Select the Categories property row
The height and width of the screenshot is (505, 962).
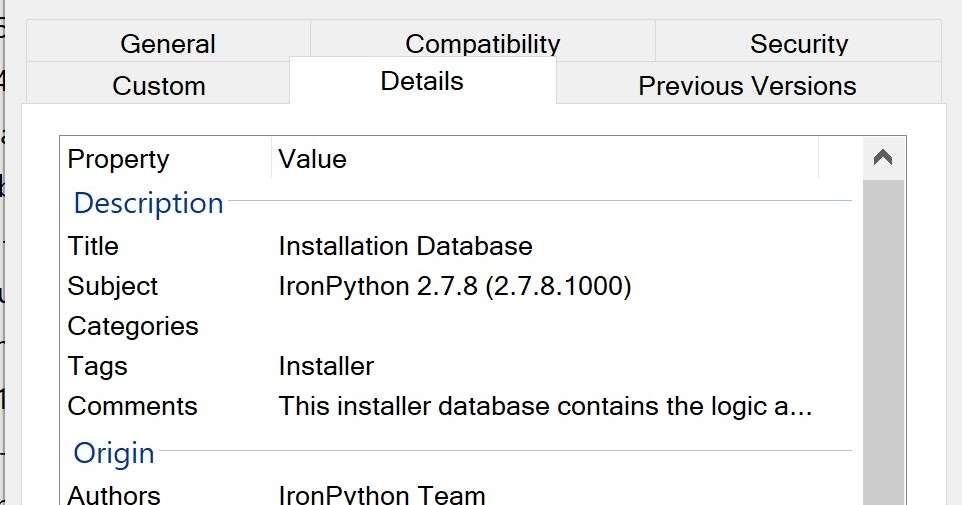tap(456, 326)
